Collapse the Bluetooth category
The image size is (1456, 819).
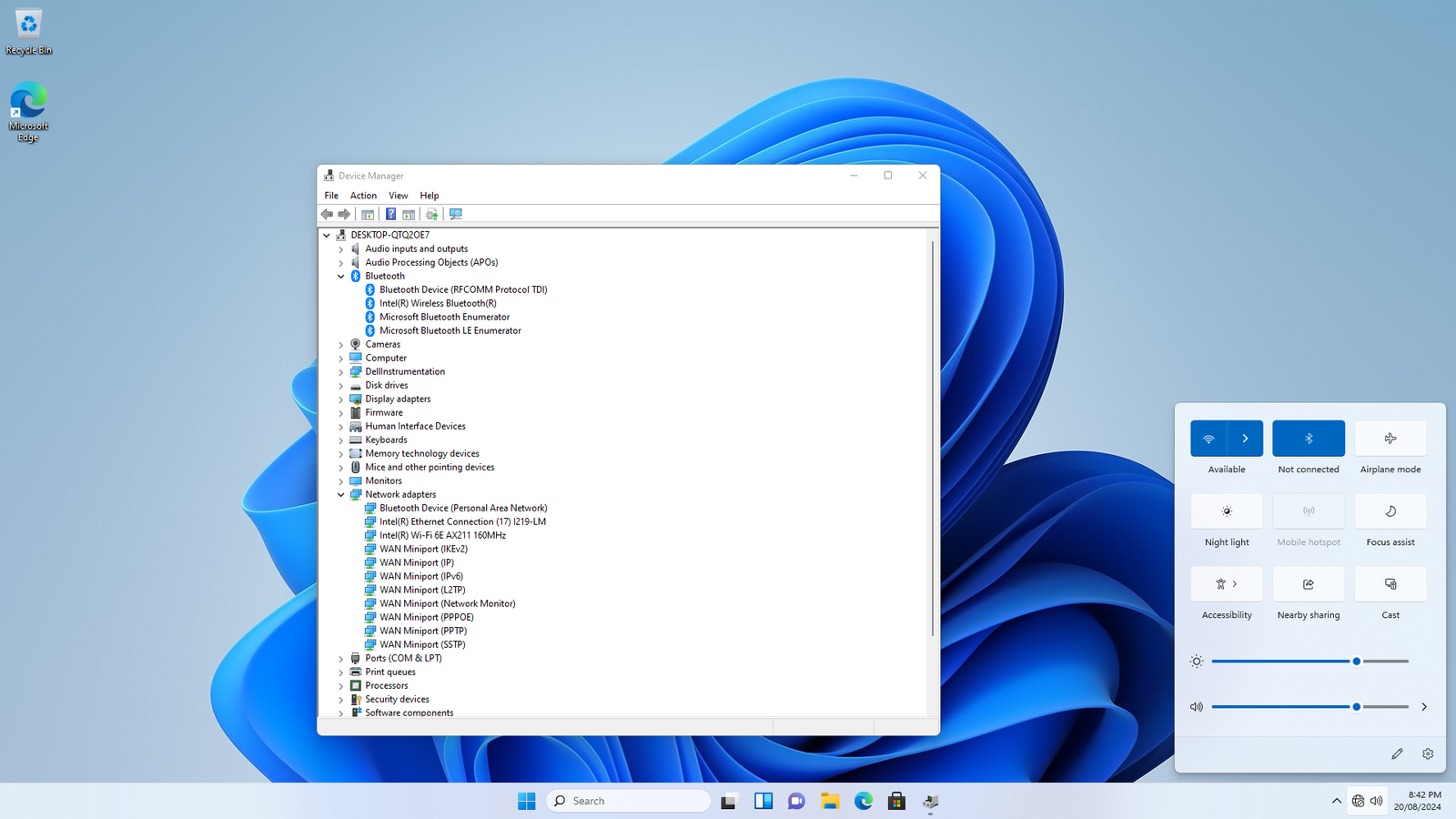[x=341, y=276]
